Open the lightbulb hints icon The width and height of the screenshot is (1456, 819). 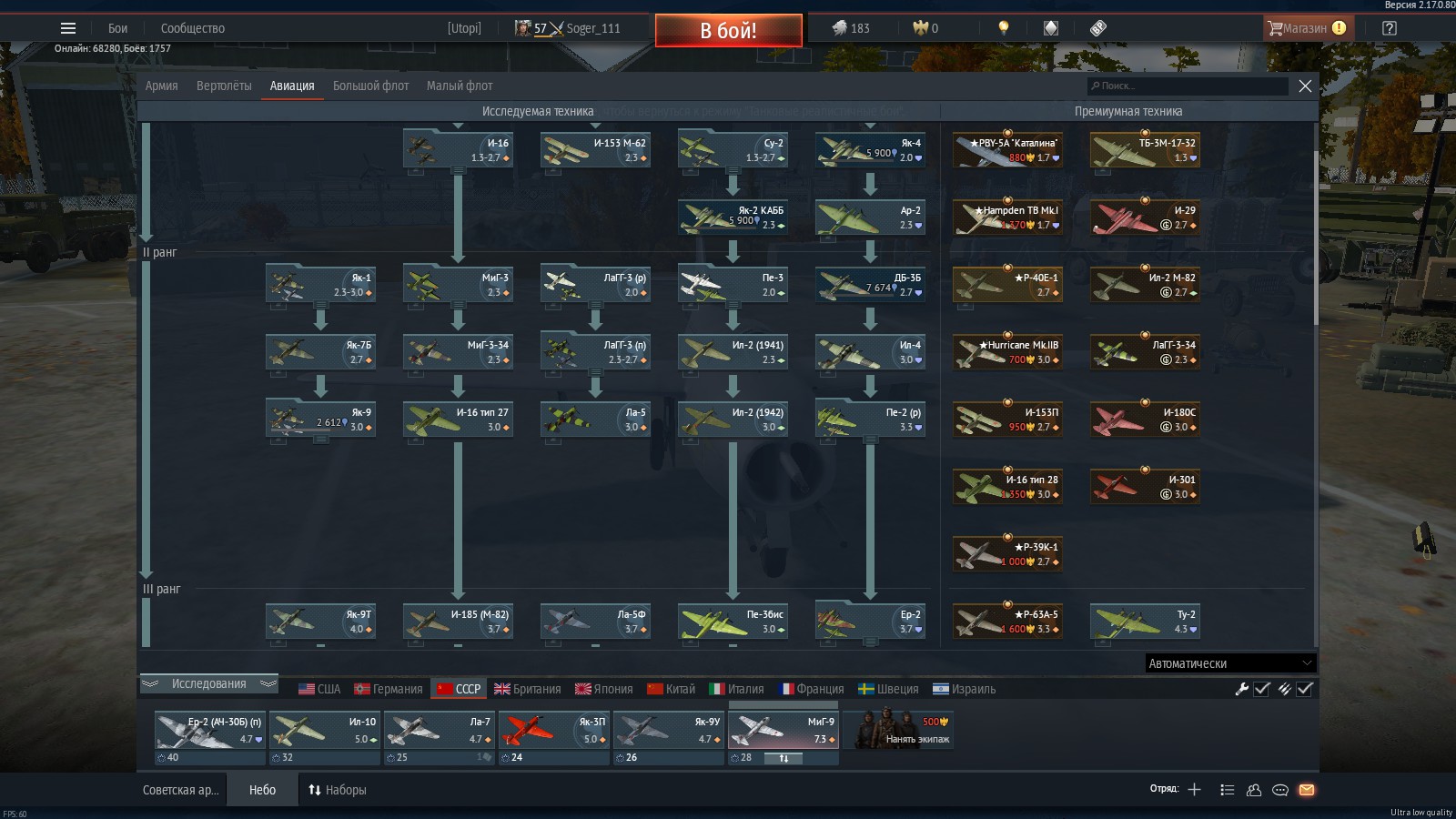[1004, 28]
